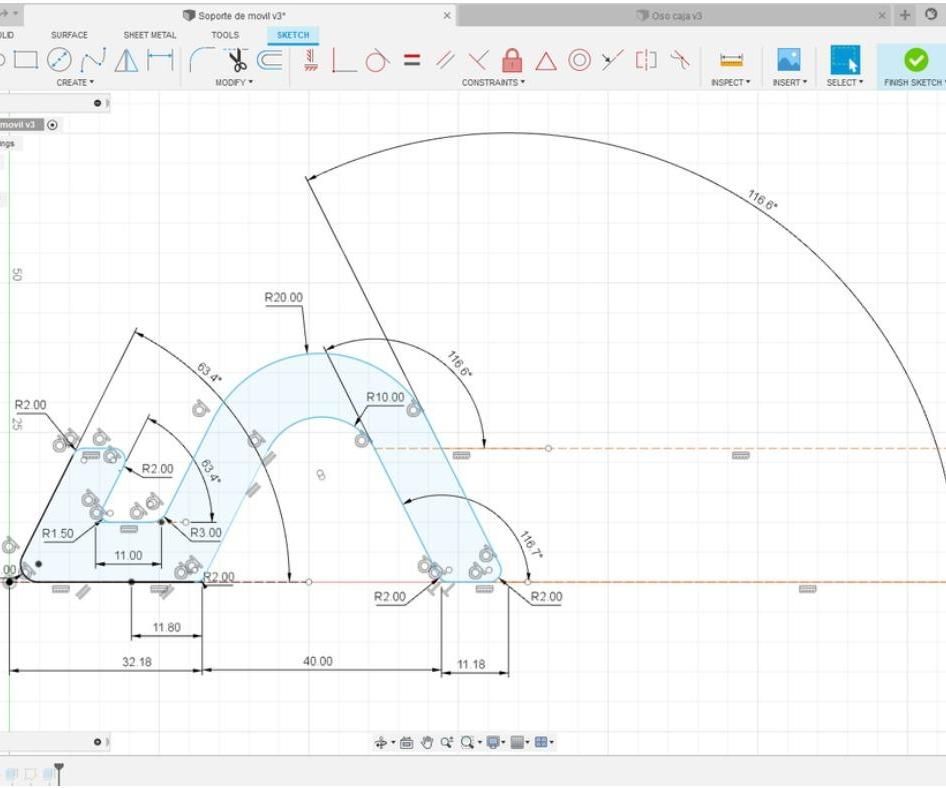Select the Orbit tool at bottom
Screen dimensions: 946x788
[382, 742]
